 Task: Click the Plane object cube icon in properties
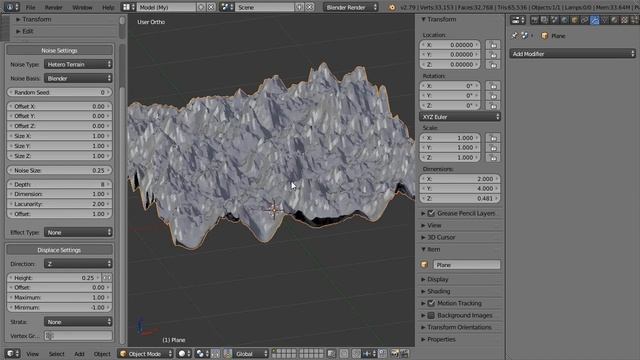(x=544, y=36)
